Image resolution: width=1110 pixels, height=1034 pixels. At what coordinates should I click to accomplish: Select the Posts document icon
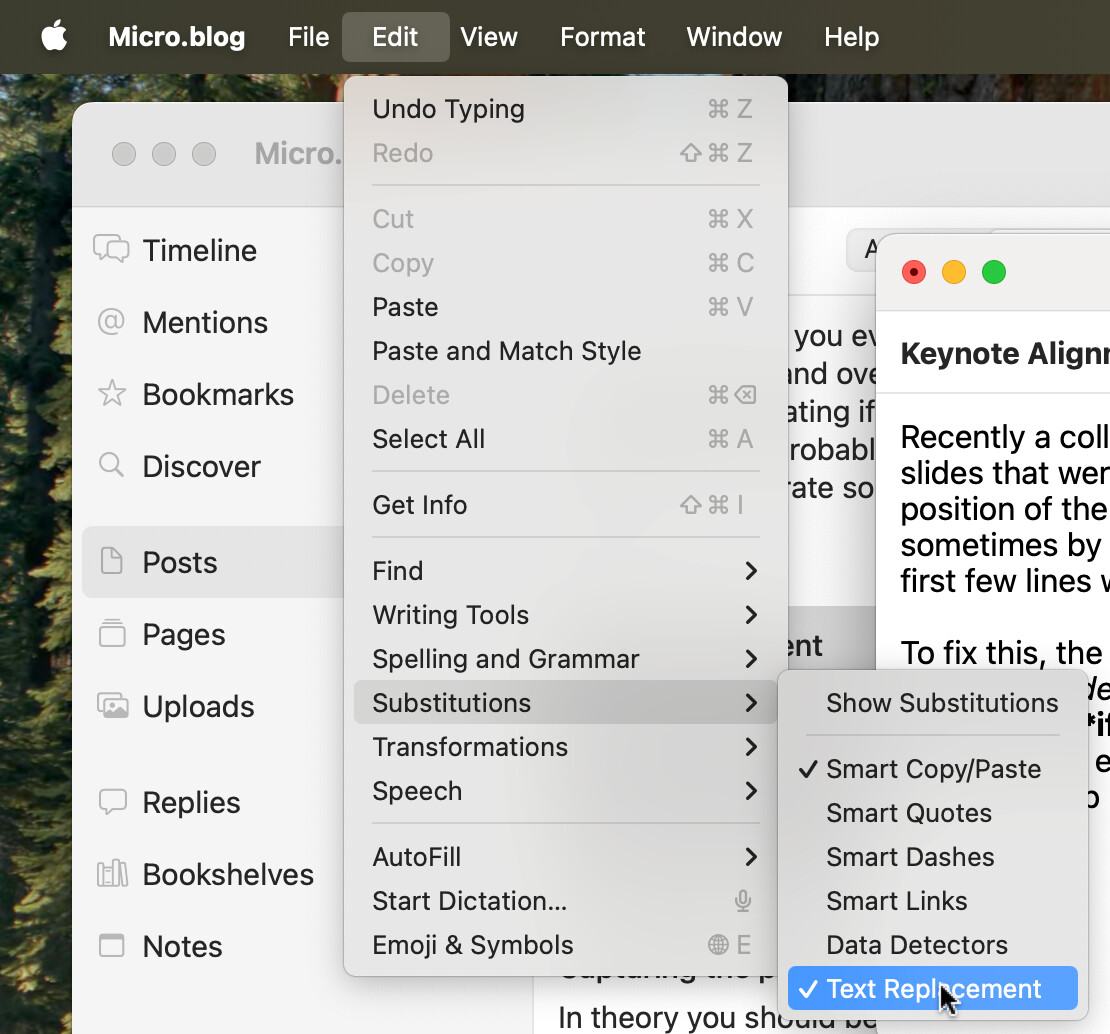(111, 561)
